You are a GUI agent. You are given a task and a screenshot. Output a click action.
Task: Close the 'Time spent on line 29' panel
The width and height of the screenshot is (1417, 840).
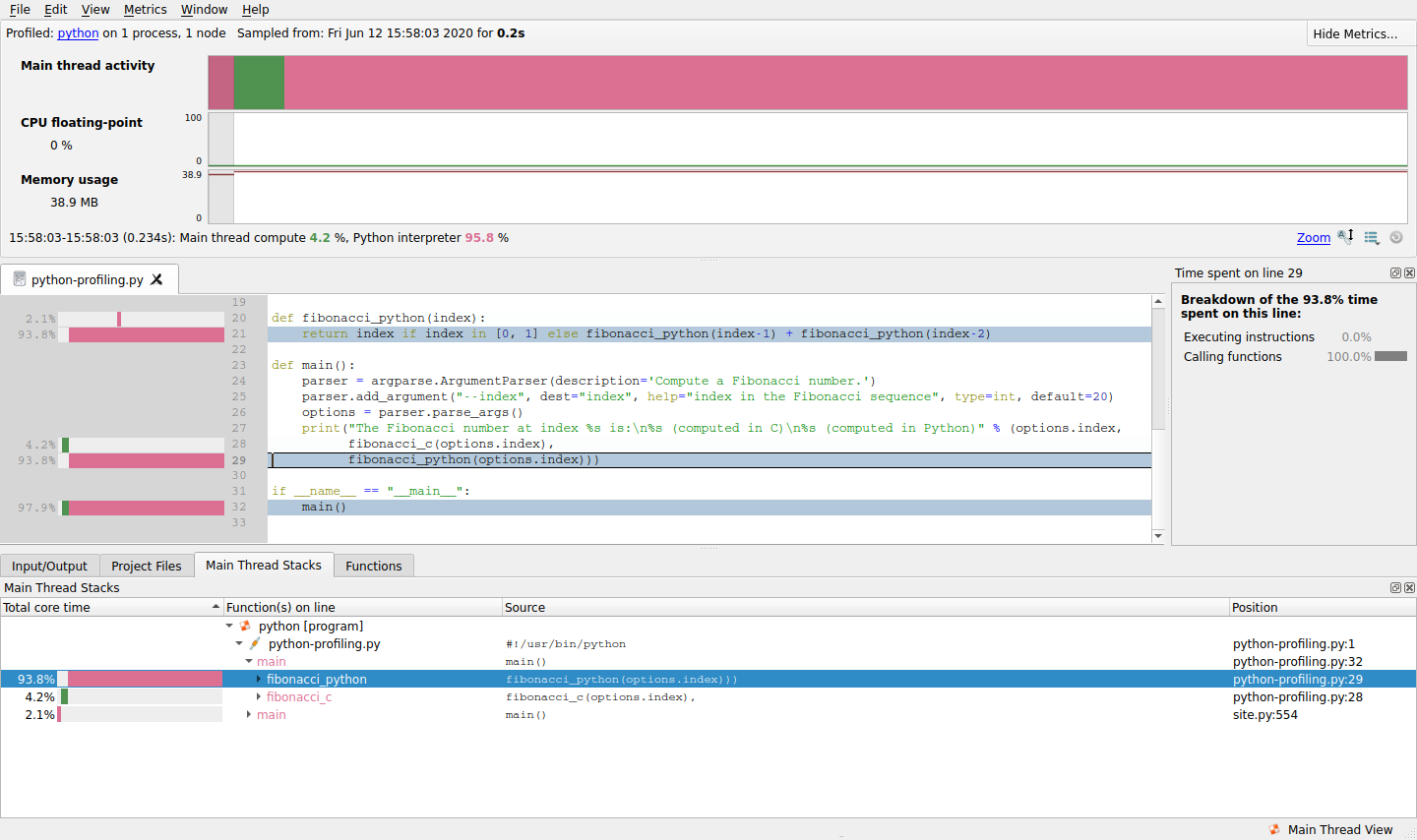click(1409, 272)
